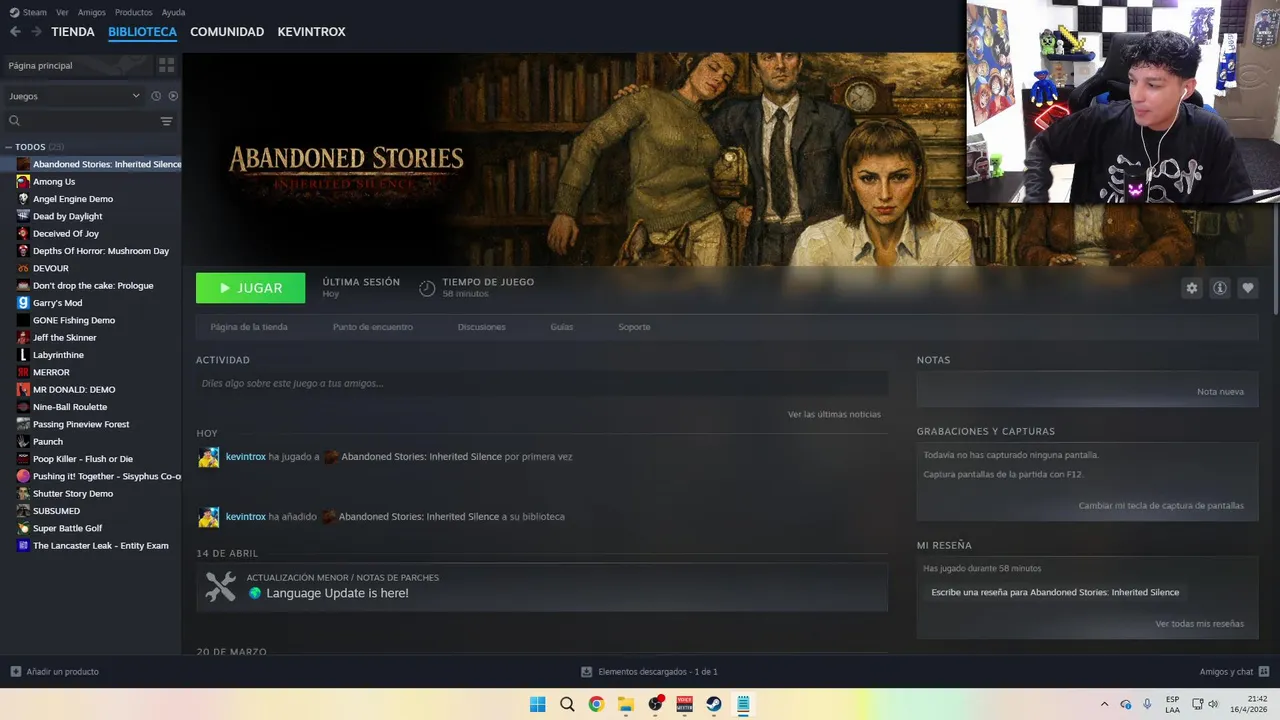Click the ready-to-play filter icon
The image size is (1280, 720).
tap(173, 96)
